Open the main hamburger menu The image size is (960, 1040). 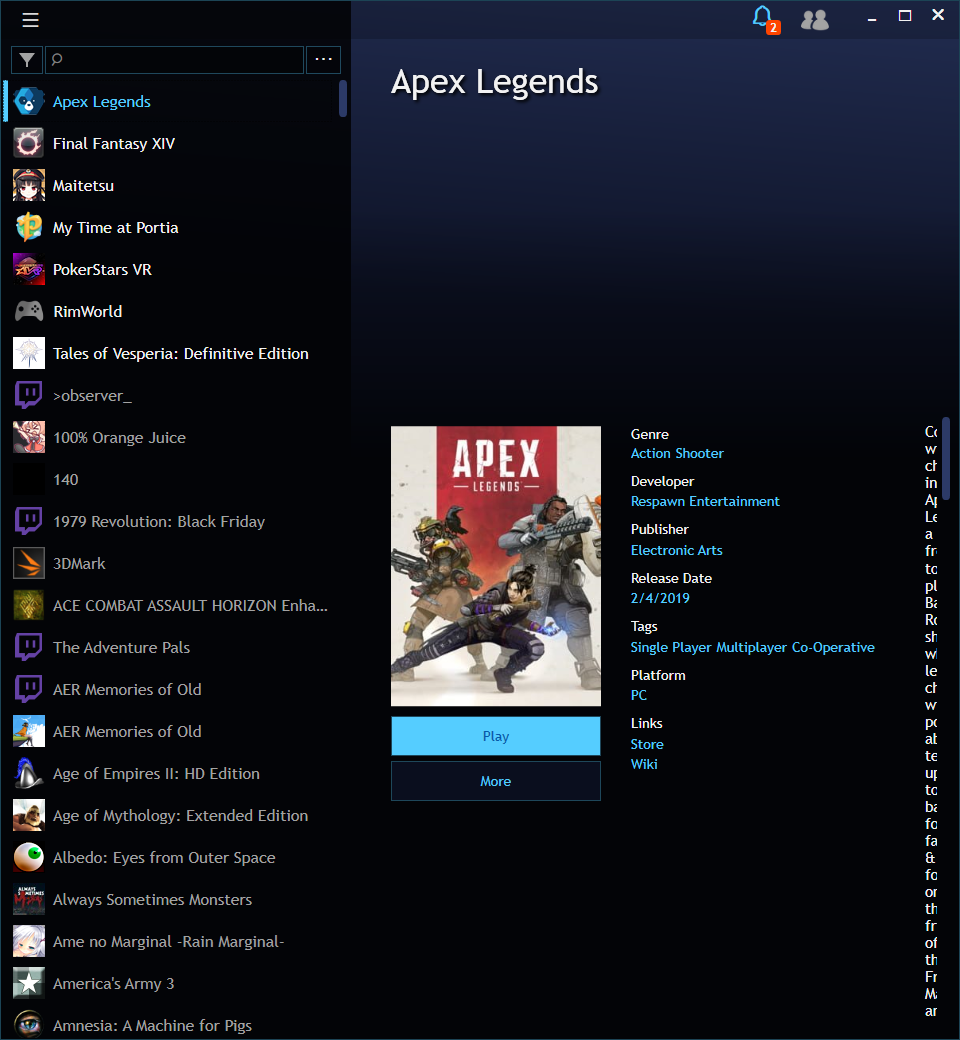click(x=30, y=19)
